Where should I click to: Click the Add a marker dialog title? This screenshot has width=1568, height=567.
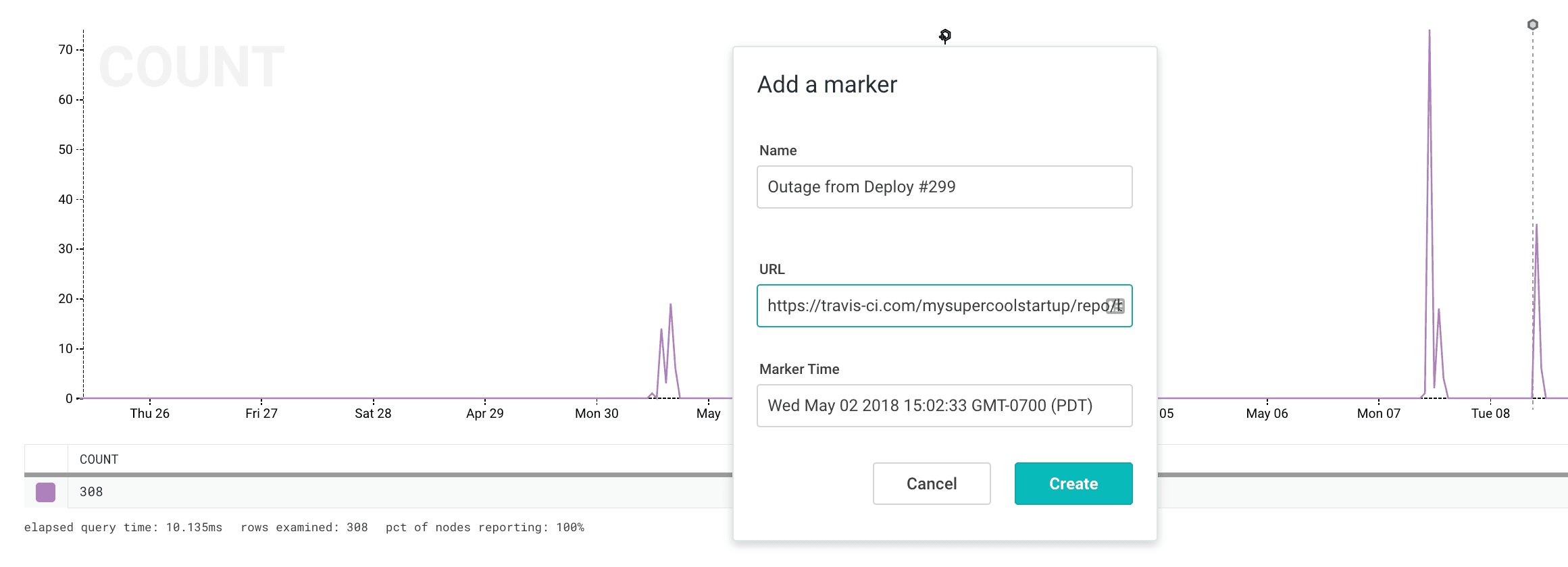click(x=827, y=85)
